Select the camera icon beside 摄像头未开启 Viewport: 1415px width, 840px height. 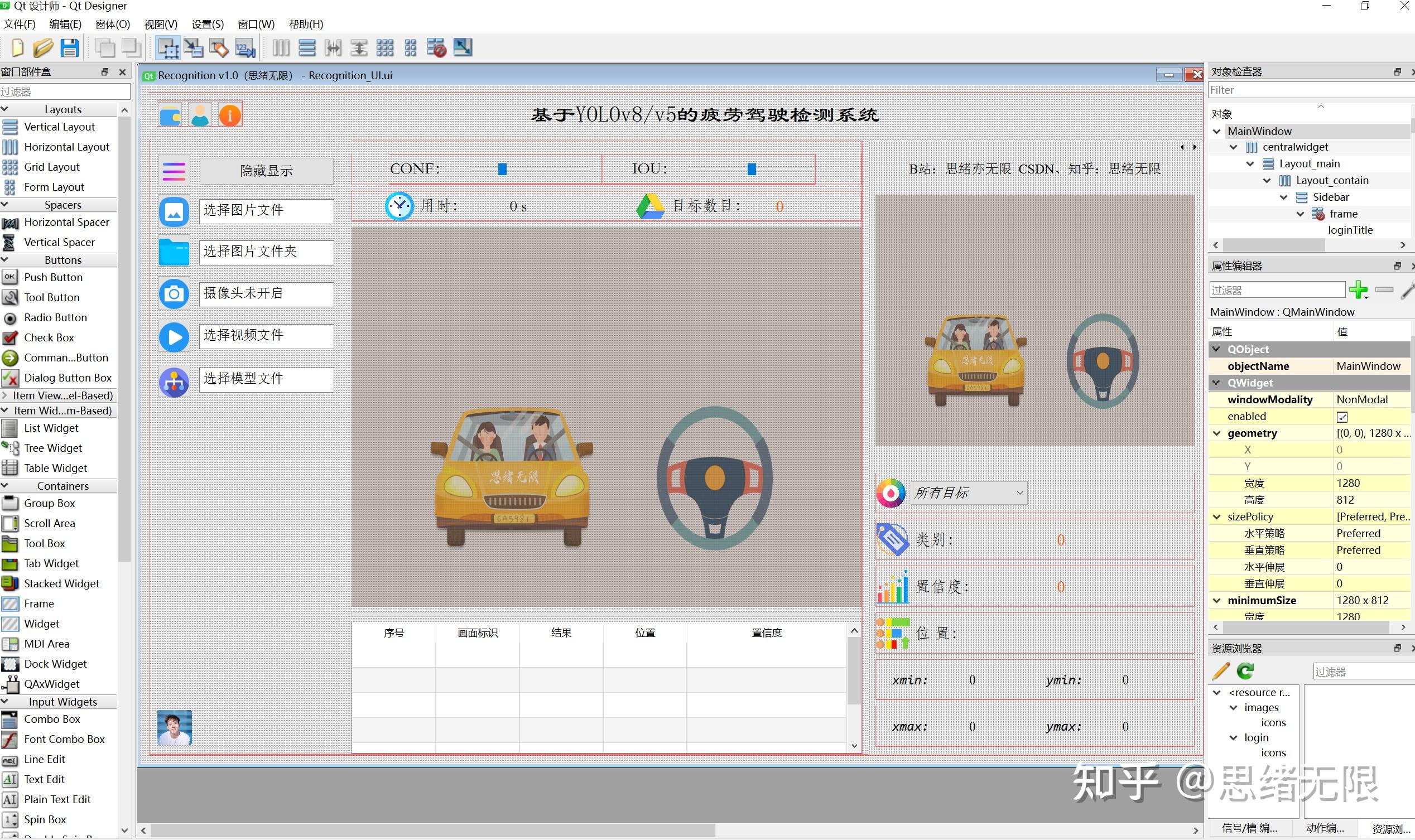[174, 294]
